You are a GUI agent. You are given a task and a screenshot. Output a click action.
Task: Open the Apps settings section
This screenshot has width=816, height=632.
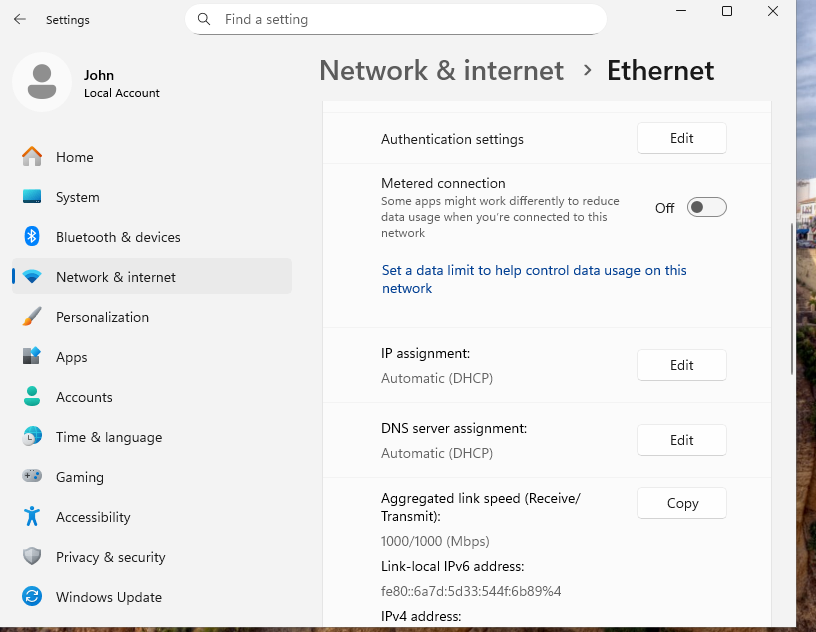click(x=71, y=357)
